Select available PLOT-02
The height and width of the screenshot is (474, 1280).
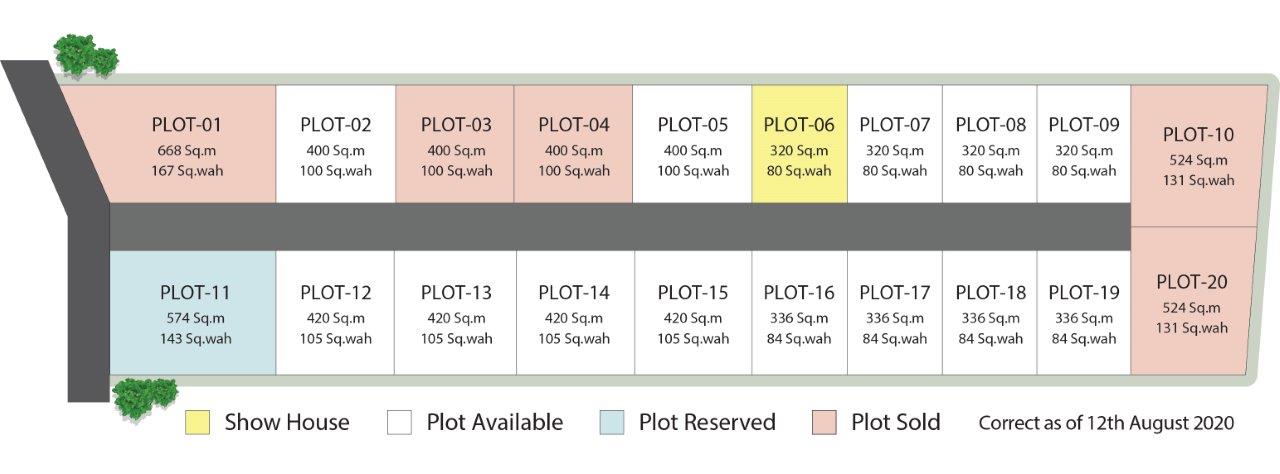(x=335, y=144)
